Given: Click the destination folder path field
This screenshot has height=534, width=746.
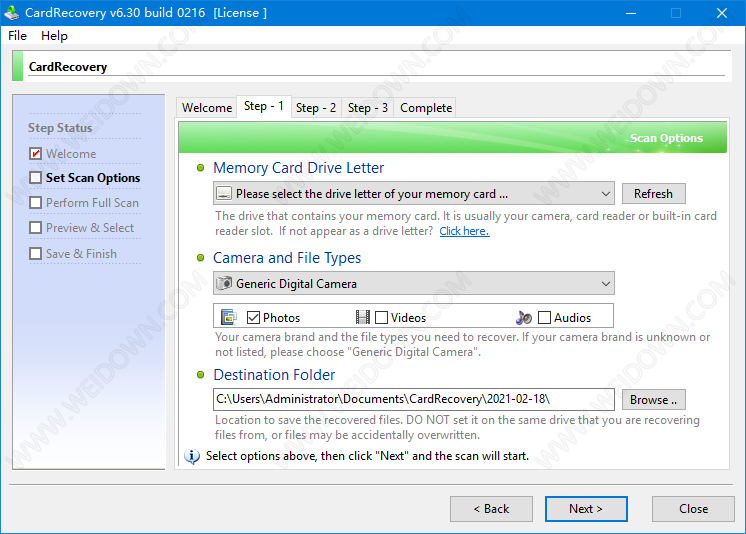Looking at the screenshot, I should (x=413, y=399).
